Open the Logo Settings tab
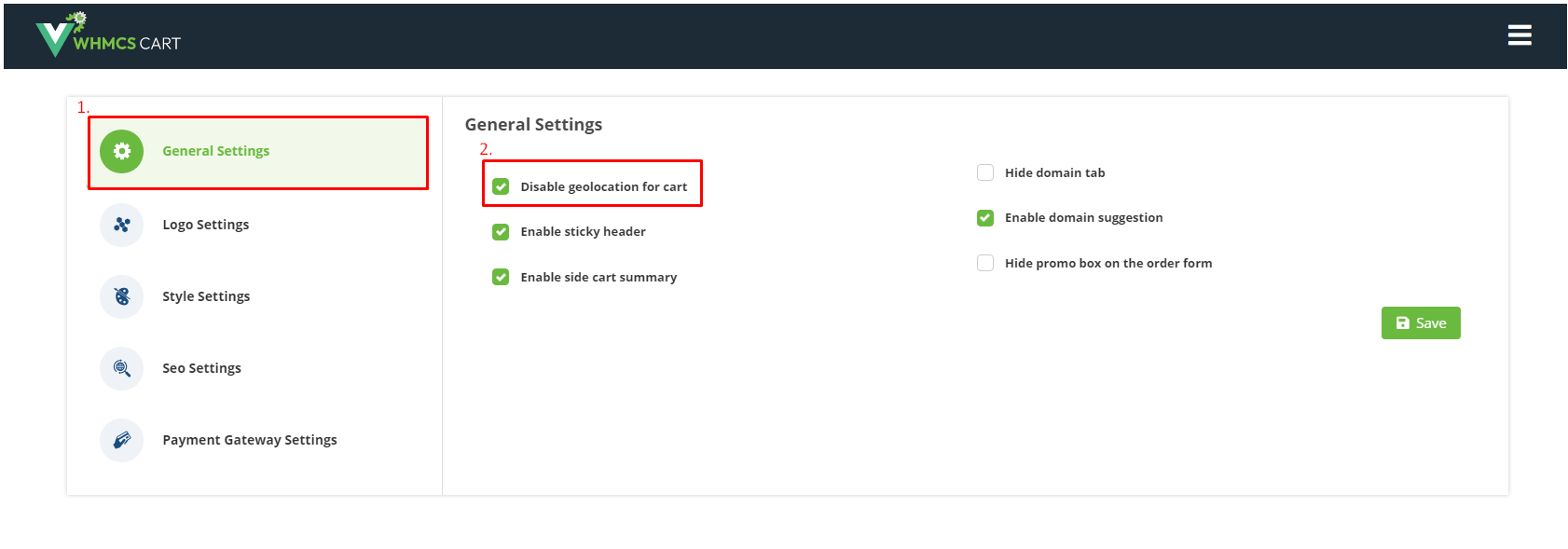This screenshot has width=1568, height=549. (206, 225)
